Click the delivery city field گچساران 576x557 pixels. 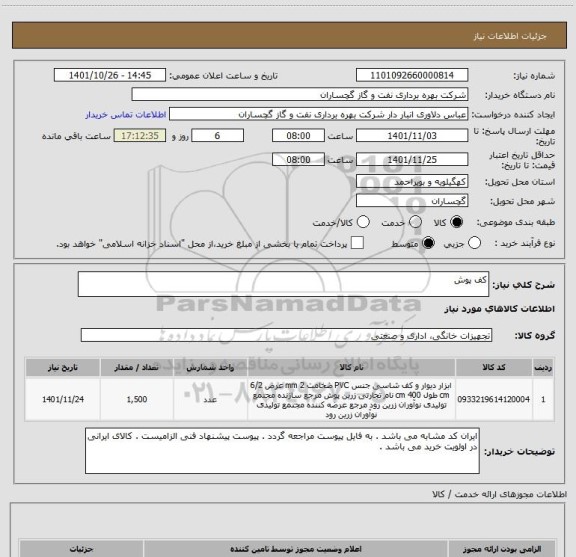(x=412, y=201)
